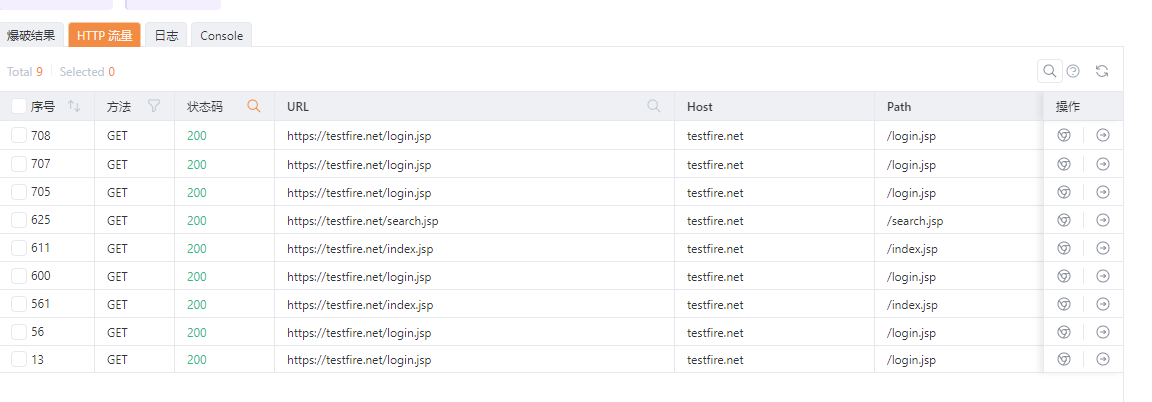Open URL column search icon
The image size is (1152, 402).
pyautogui.click(x=653, y=106)
